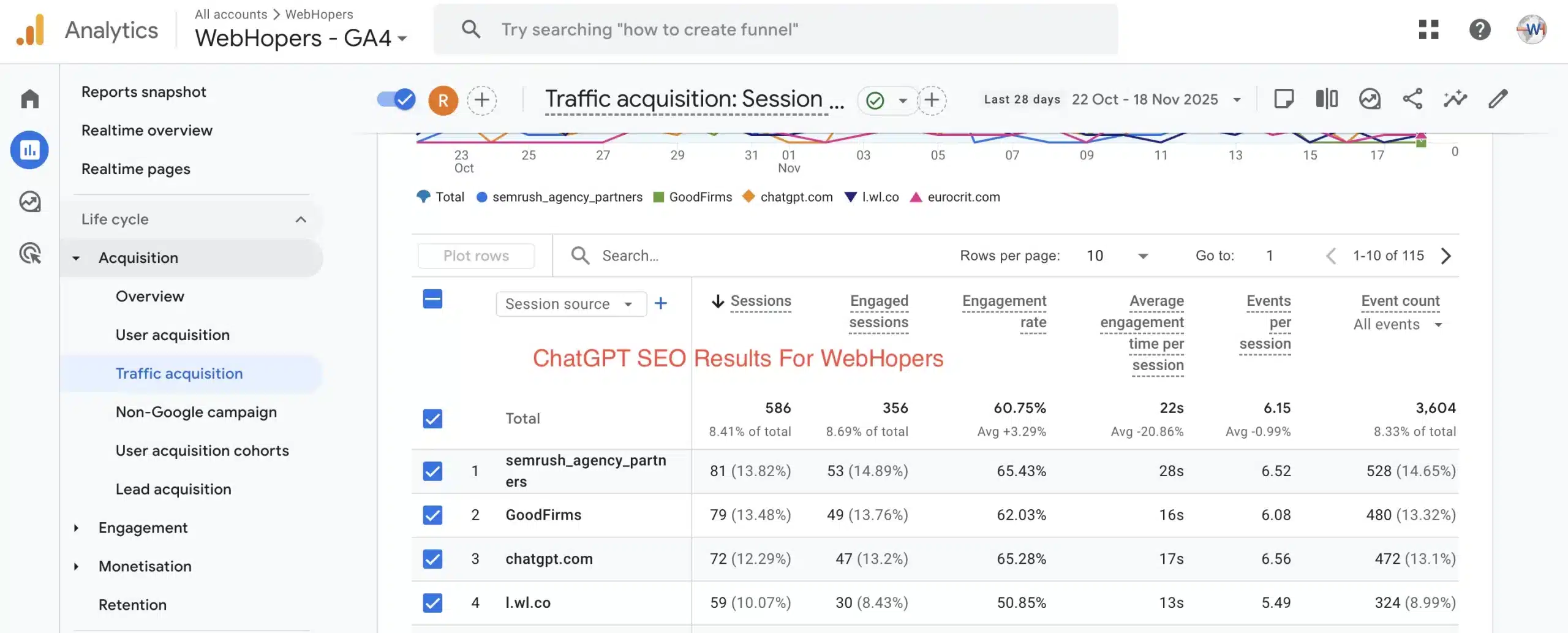1568x633 pixels.
Task: Open the Rows per page dropdown
Action: coord(1117,256)
